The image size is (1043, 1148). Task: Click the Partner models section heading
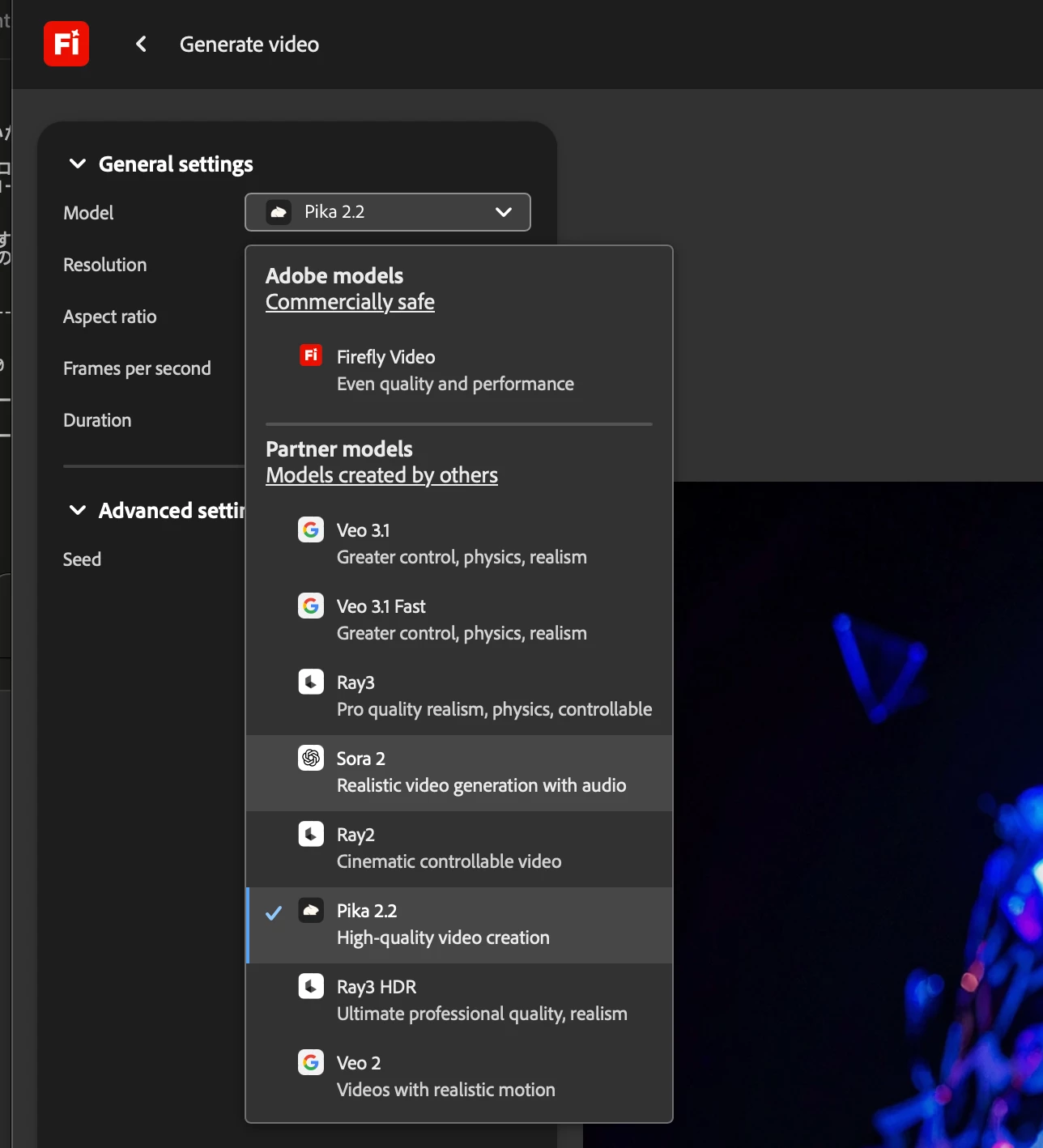(x=339, y=449)
